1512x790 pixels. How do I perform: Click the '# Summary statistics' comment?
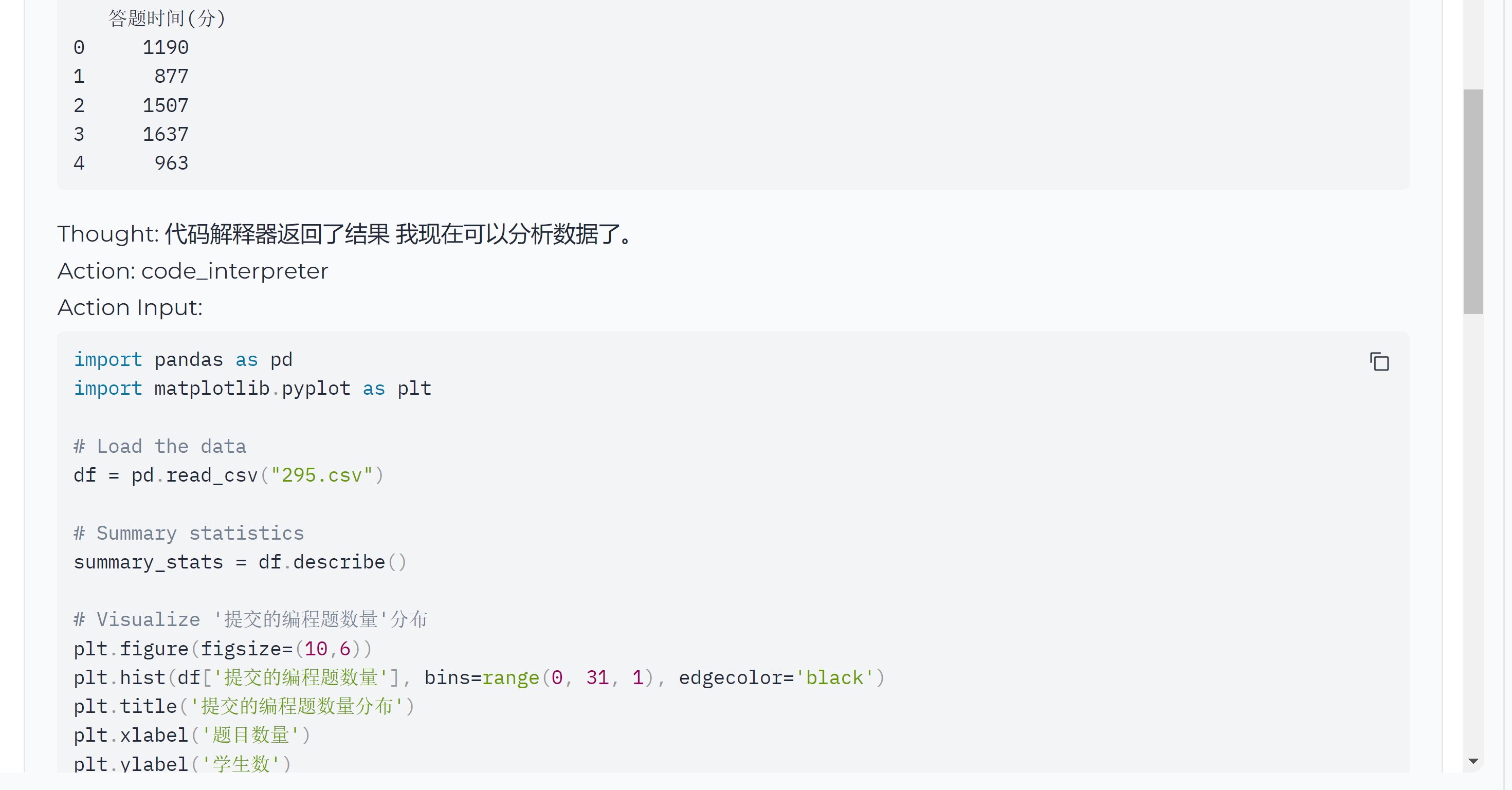(188, 533)
